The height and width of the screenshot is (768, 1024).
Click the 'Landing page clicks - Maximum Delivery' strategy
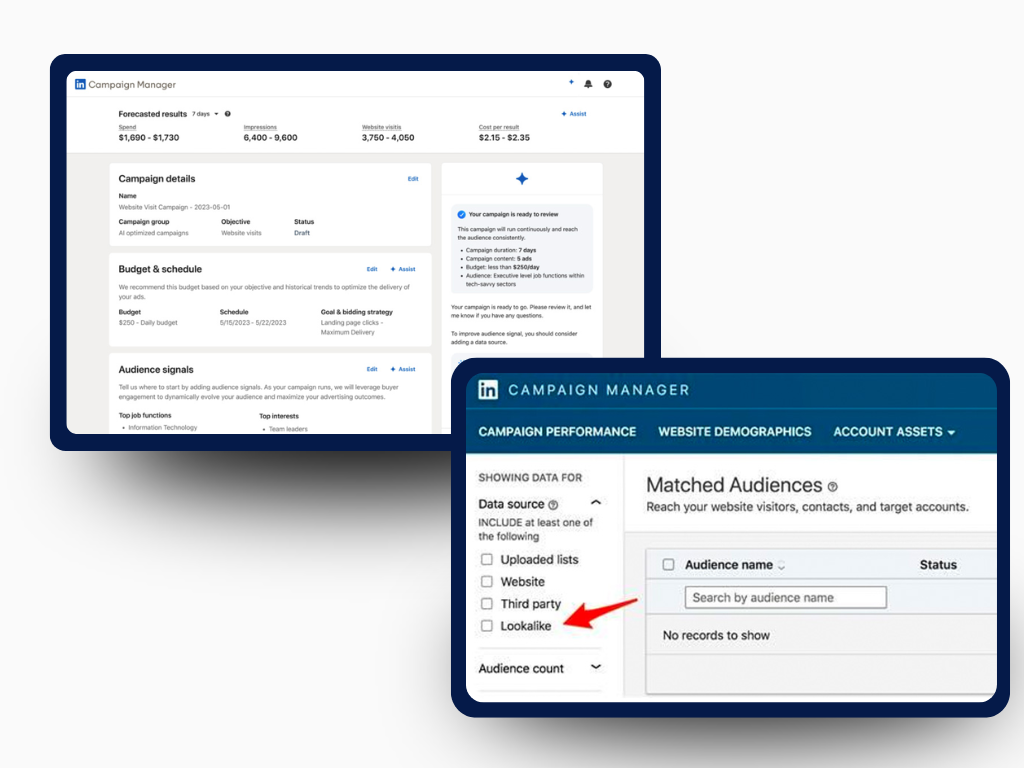point(352,327)
